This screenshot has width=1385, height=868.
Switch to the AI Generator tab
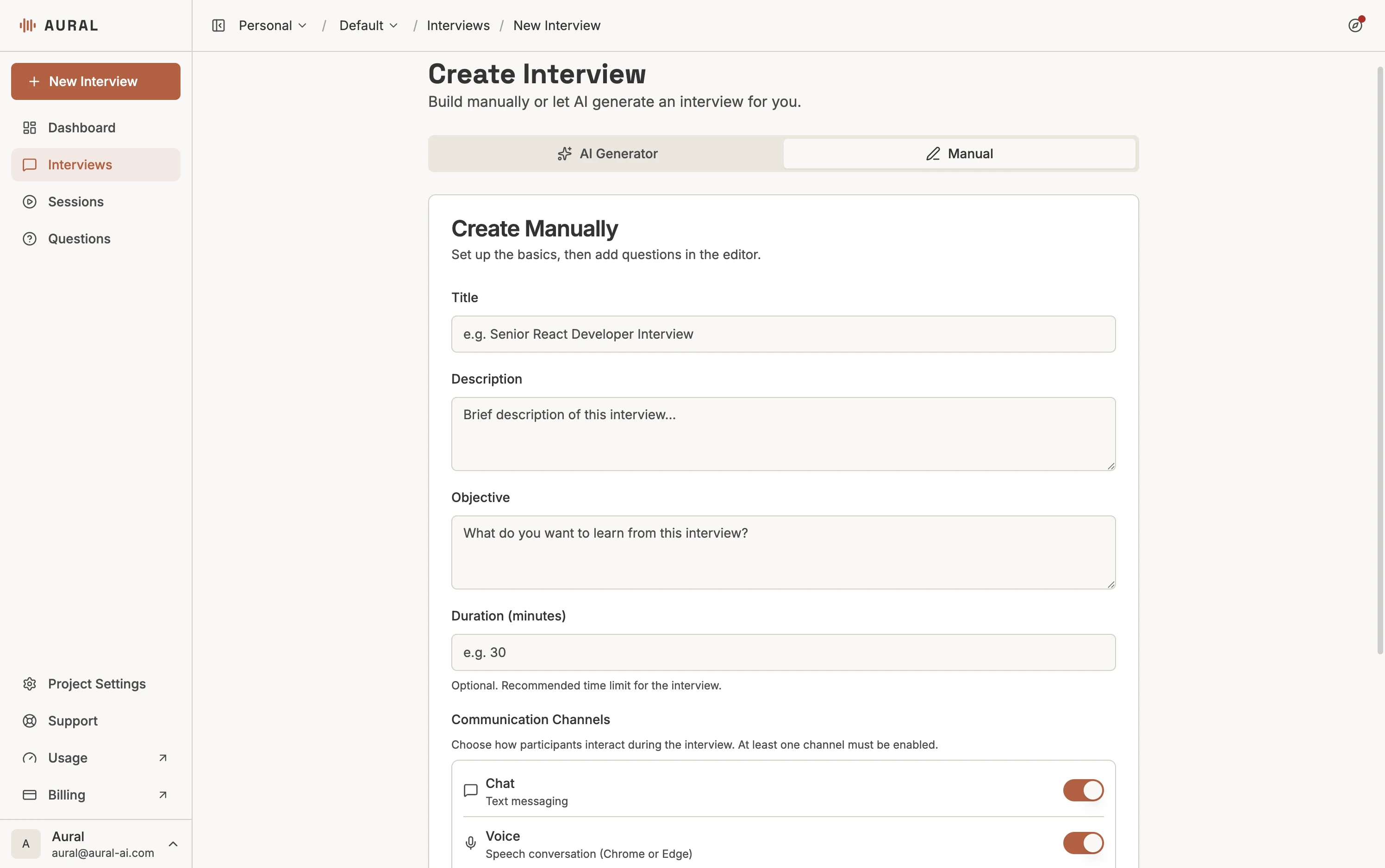click(607, 153)
